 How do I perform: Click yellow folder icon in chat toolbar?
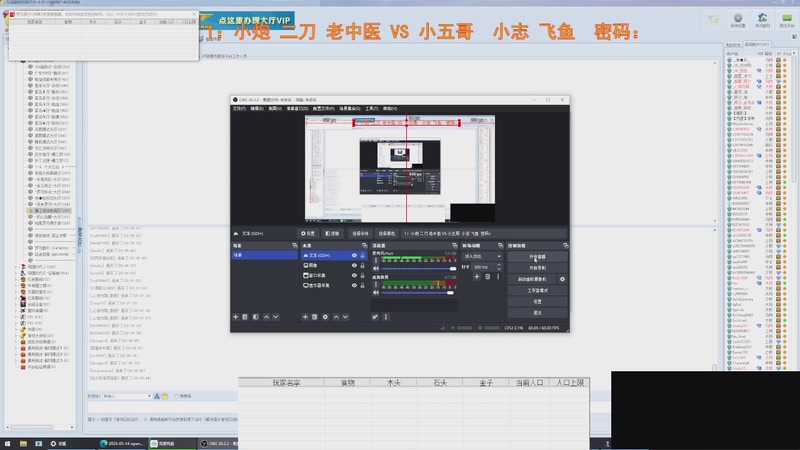[165, 396]
